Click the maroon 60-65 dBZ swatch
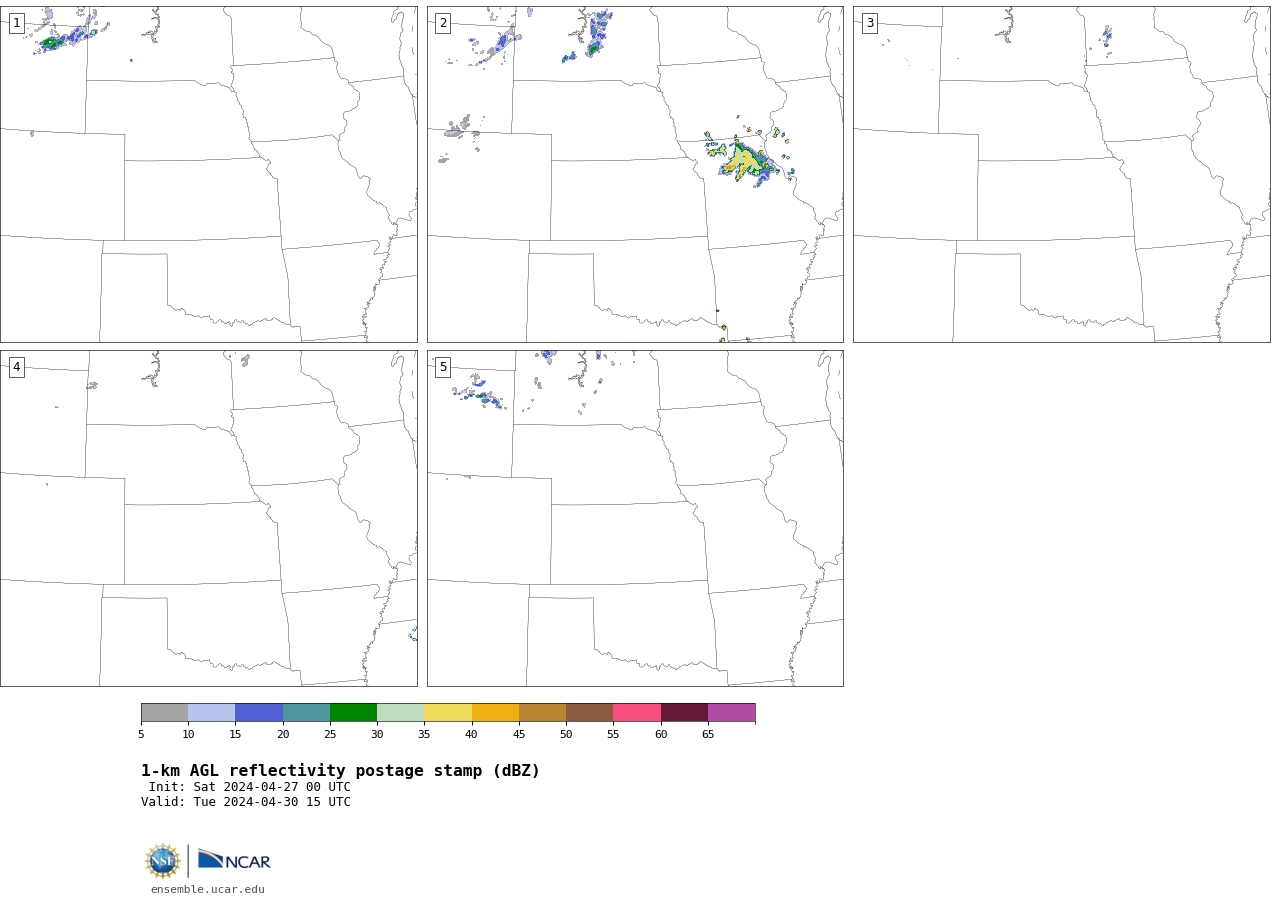This screenshot has width=1280, height=901. [684, 713]
